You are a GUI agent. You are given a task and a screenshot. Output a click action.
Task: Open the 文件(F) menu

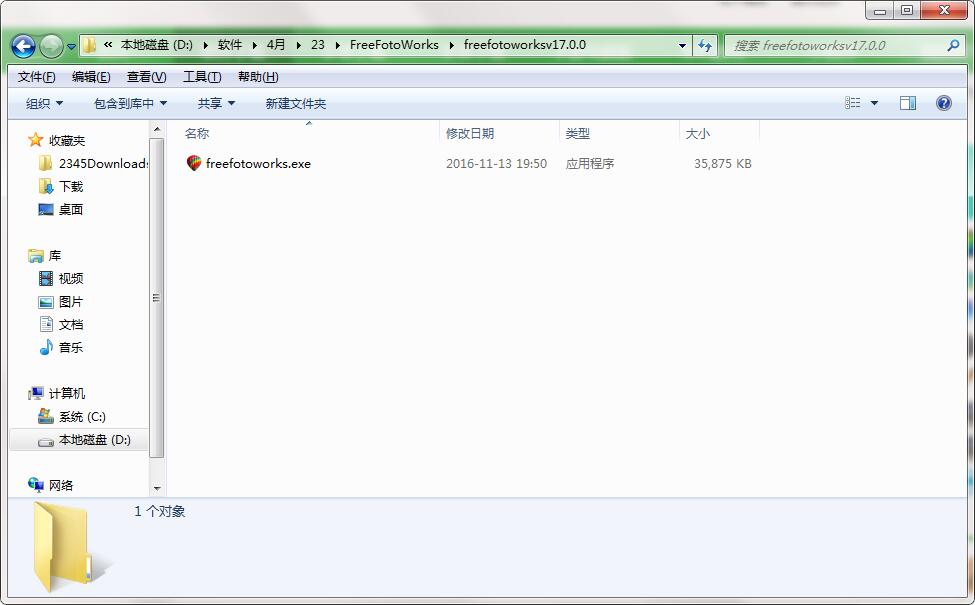point(36,76)
